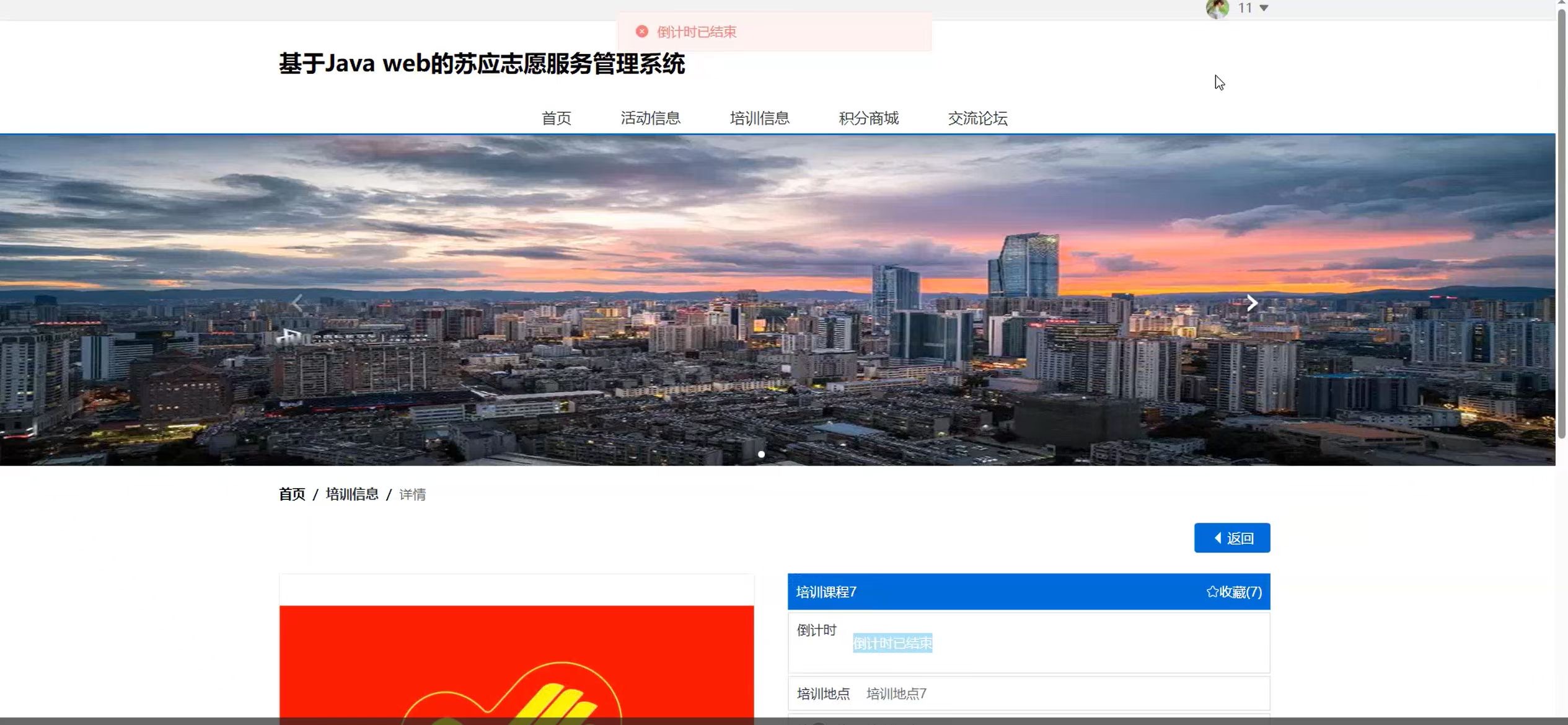This screenshot has height=725, width=1568.
Task: Click the carousel dot indicator
Action: [x=761, y=455]
